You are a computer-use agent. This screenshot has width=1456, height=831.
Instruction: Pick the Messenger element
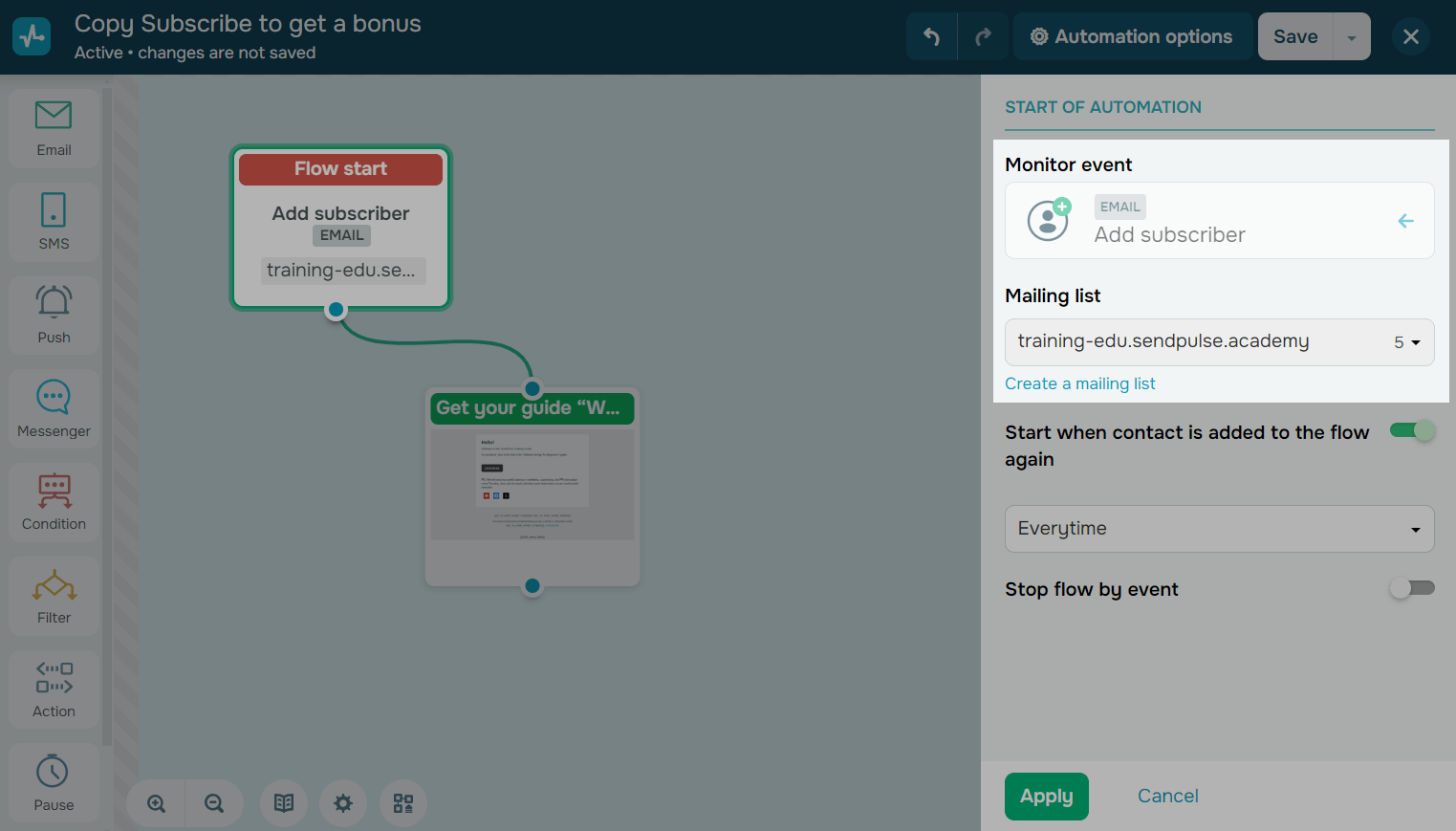click(x=54, y=409)
